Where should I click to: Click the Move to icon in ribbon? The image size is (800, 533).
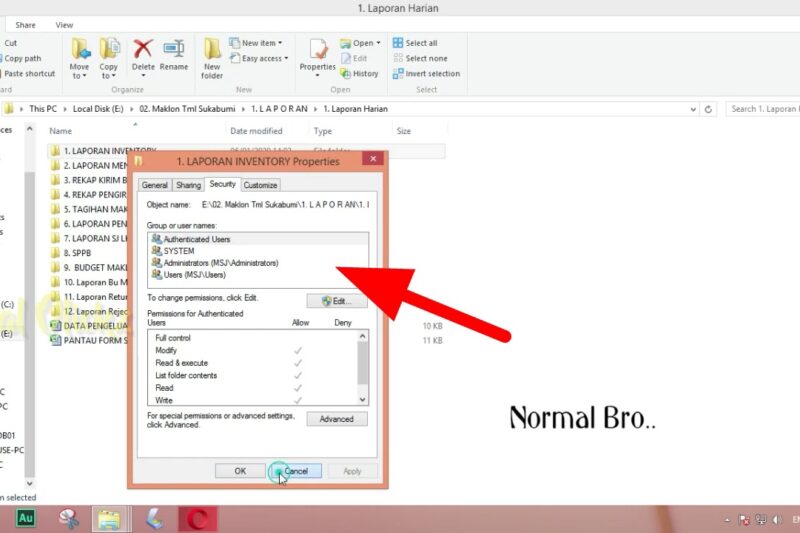point(79,56)
